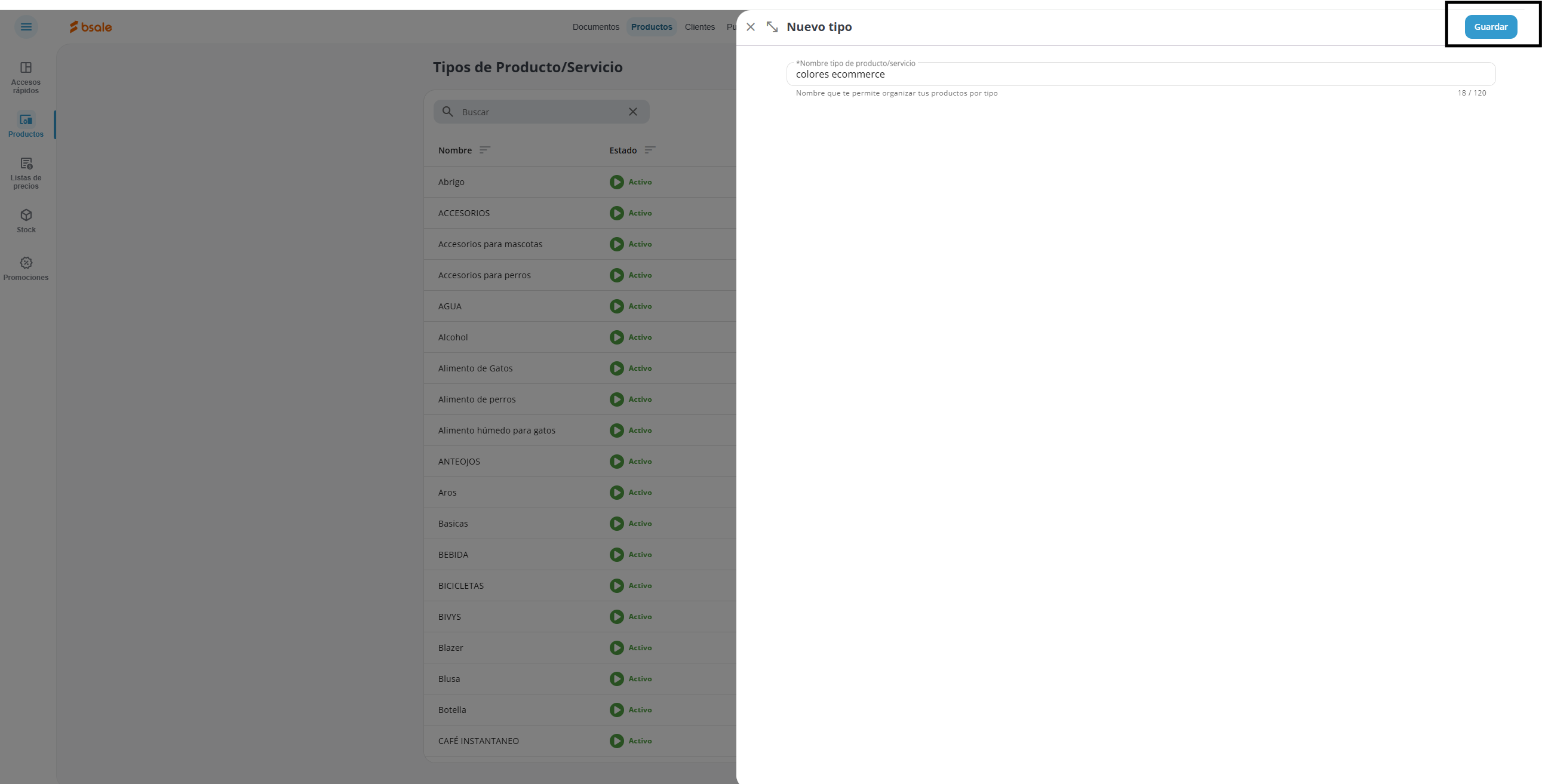
Task: Click the hamburger menu icon
Action: tap(26, 27)
